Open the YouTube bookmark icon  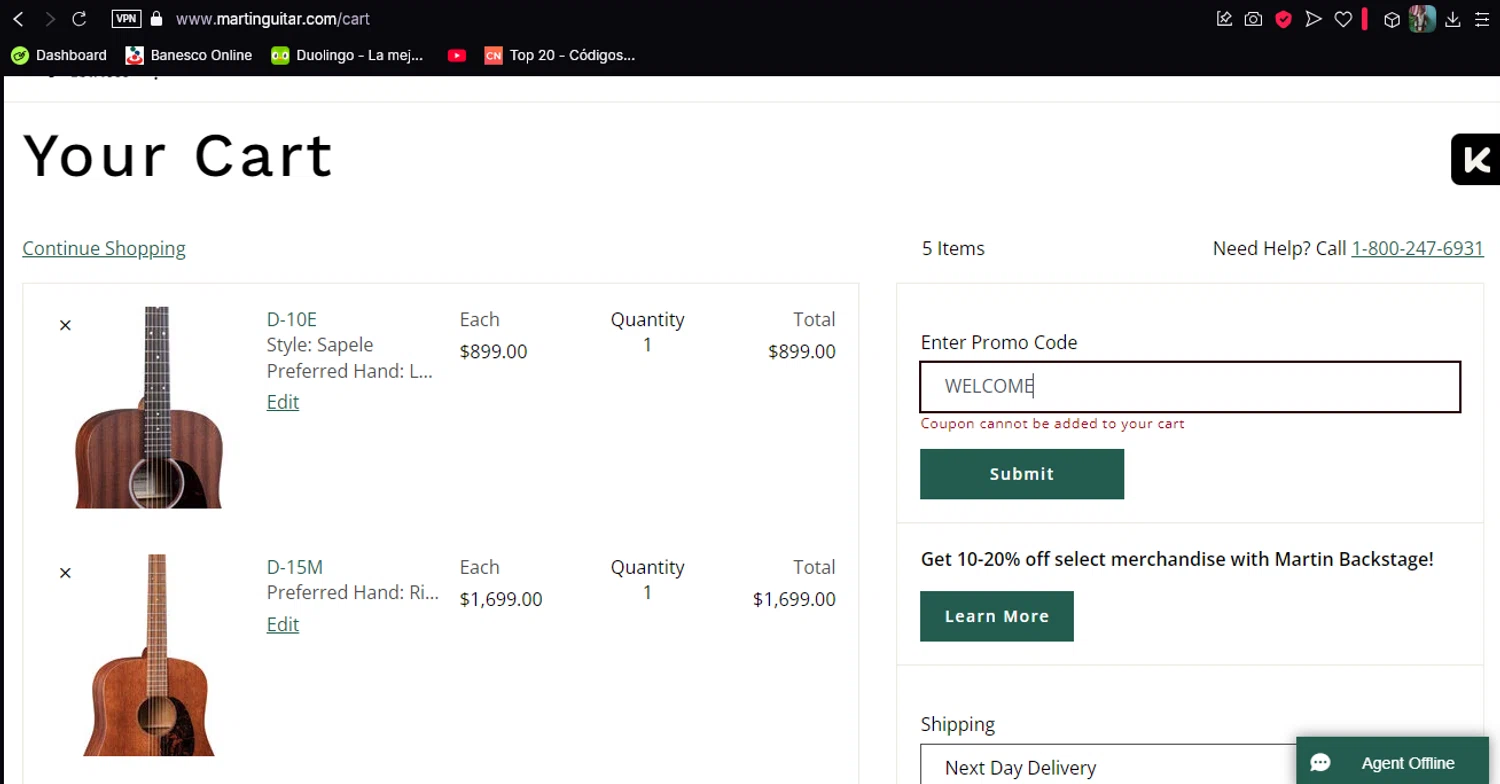click(457, 55)
